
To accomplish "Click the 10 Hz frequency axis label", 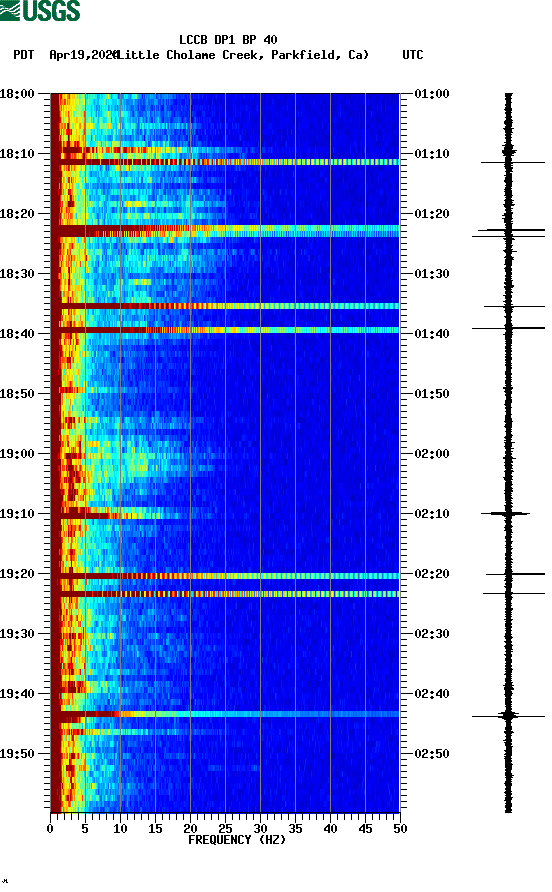I will coord(120,829).
